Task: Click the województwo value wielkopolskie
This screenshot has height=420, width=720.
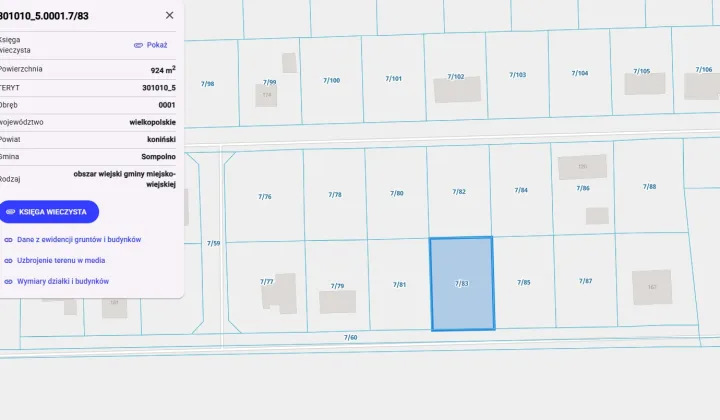Action: point(152,122)
